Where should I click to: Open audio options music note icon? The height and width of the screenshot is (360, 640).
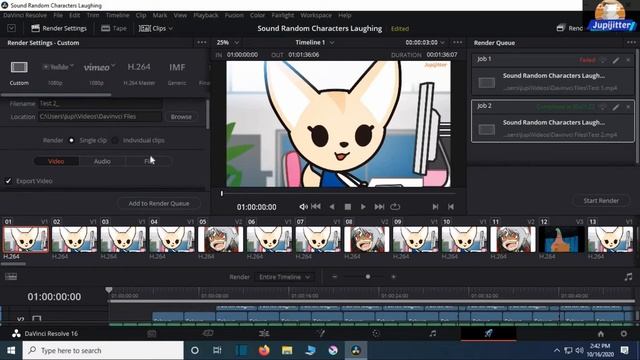point(628,277)
